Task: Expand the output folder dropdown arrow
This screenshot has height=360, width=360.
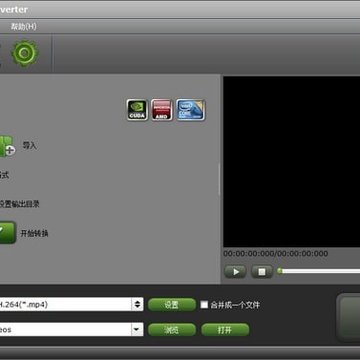Action: pos(136,330)
